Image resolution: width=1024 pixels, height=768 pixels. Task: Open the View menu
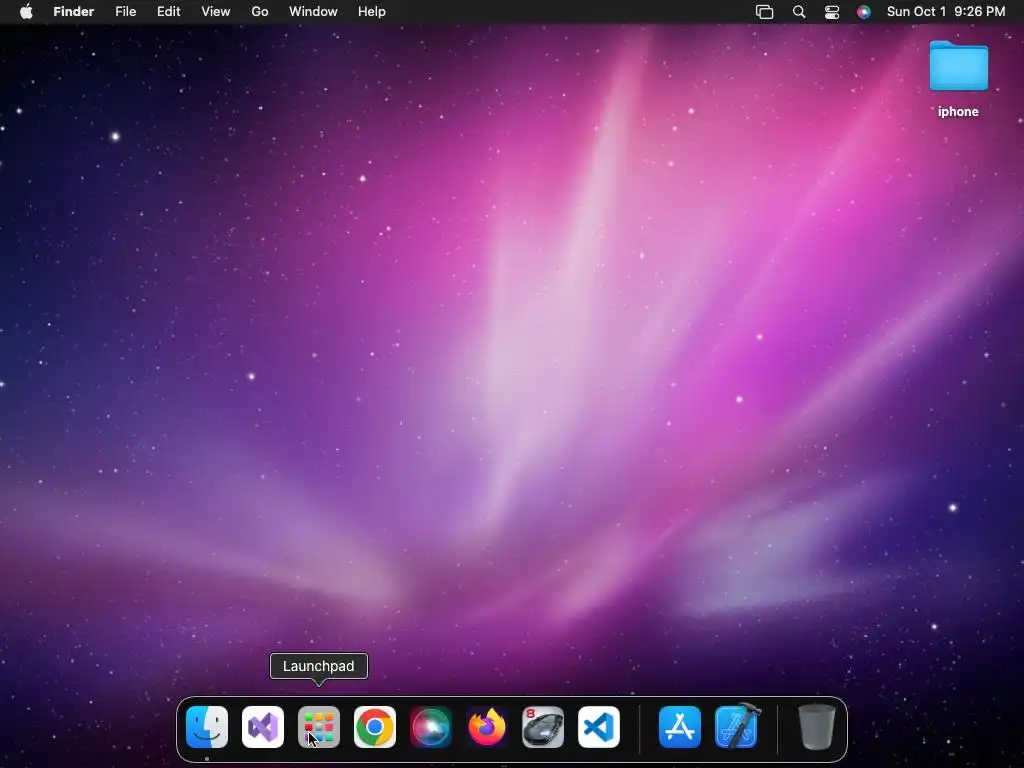point(216,12)
